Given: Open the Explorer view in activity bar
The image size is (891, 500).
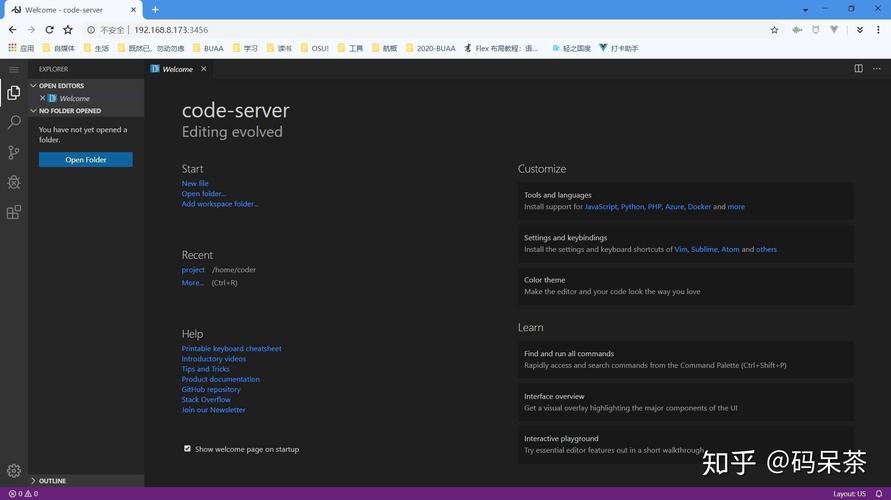Looking at the screenshot, I should tap(14, 93).
